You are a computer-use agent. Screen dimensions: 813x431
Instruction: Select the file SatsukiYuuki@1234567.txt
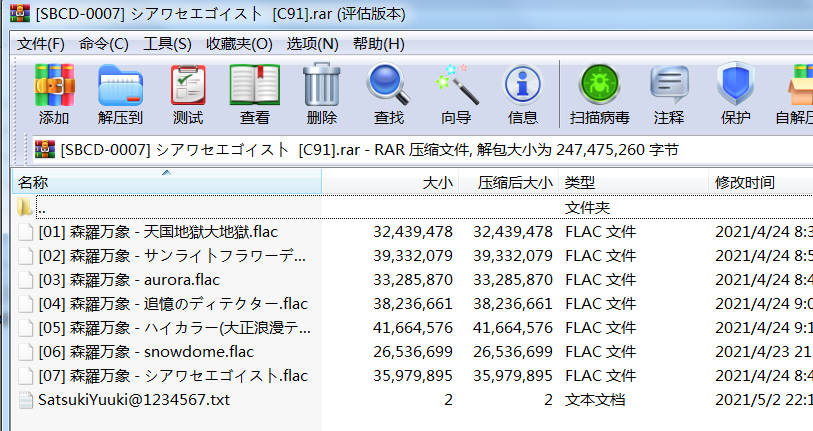pos(133,400)
